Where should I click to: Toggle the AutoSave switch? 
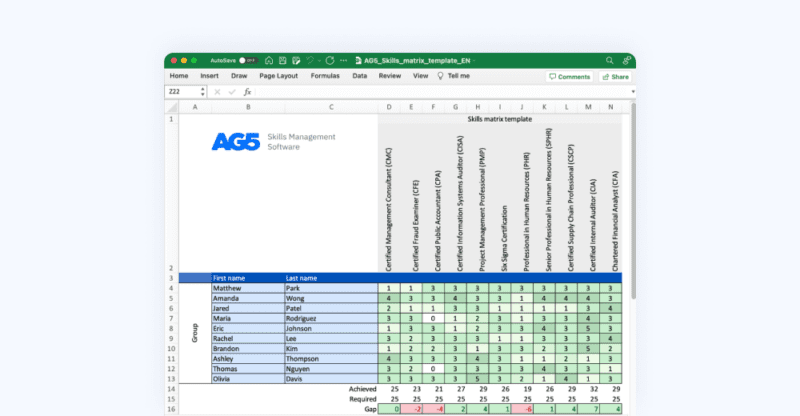248,60
